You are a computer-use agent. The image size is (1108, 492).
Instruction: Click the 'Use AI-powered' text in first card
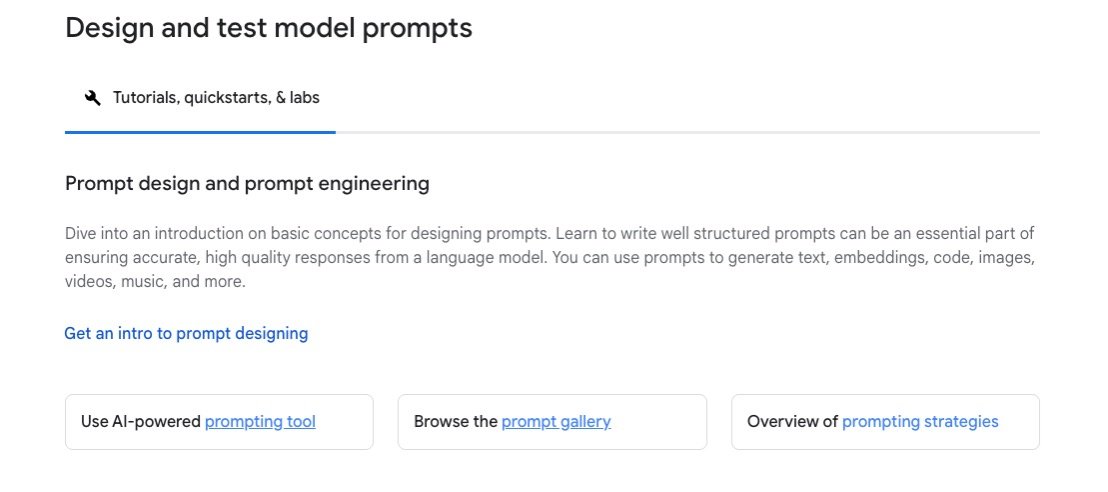point(141,422)
